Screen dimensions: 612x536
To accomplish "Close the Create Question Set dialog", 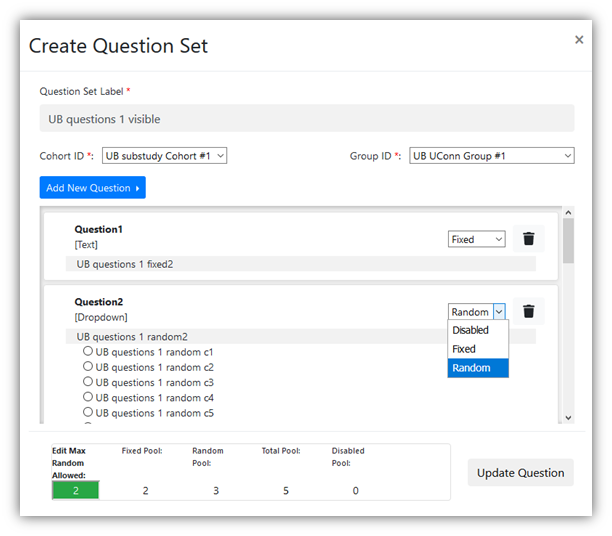I will coord(579,40).
